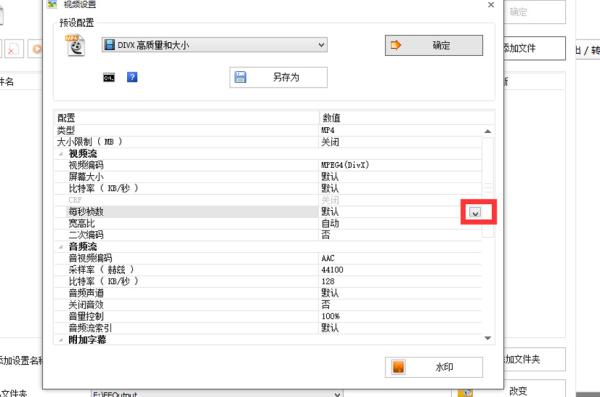The height and width of the screenshot is (397, 600).
Task: Click the black command-line icon
Action: (x=109, y=77)
